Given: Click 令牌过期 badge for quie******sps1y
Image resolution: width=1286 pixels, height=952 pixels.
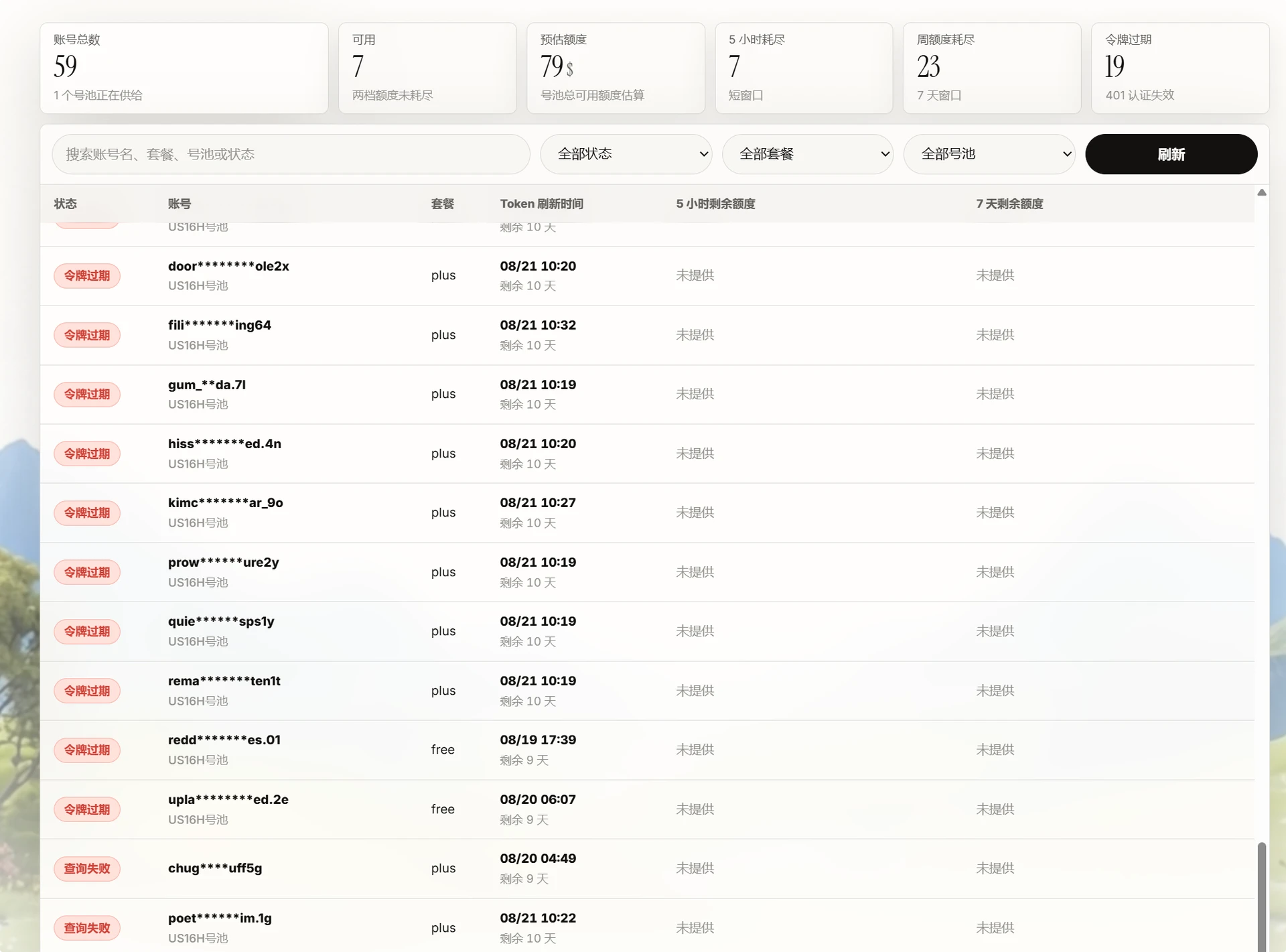Looking at the screenshot, I should coord(87,632).
